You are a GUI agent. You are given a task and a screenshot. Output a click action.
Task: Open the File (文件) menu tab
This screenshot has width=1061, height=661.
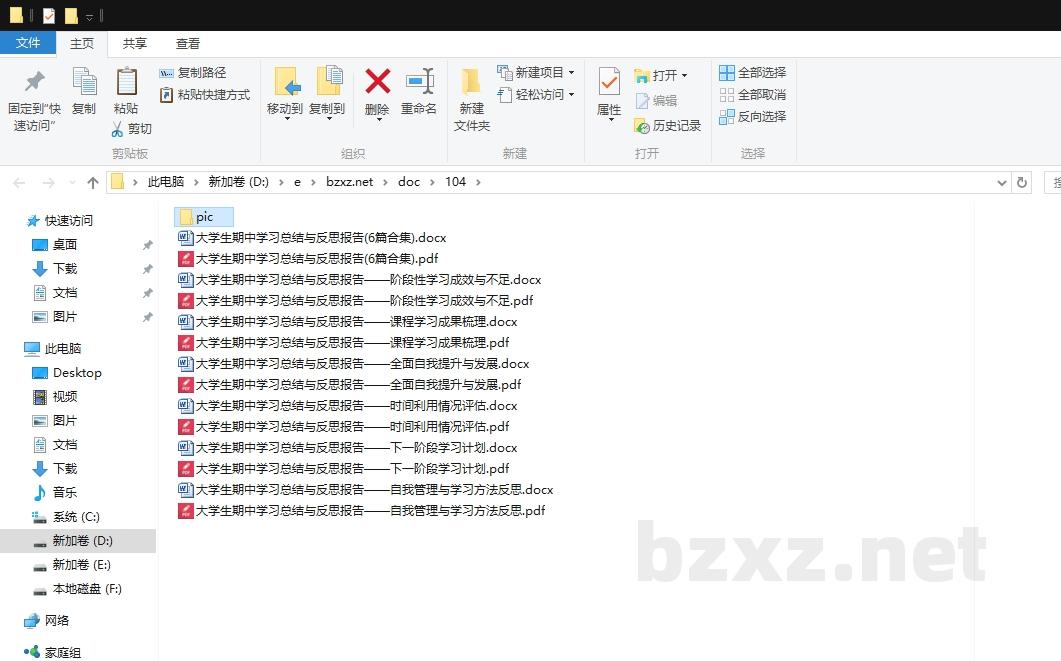(28, 43)
